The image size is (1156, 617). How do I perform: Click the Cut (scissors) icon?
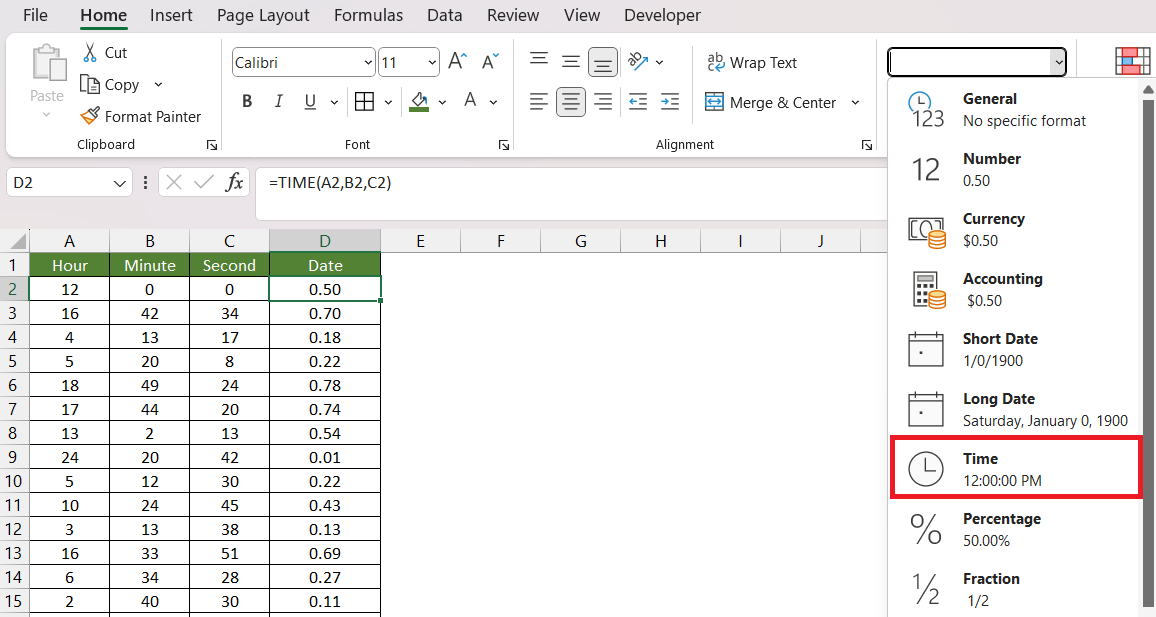(x=88, y=52)
